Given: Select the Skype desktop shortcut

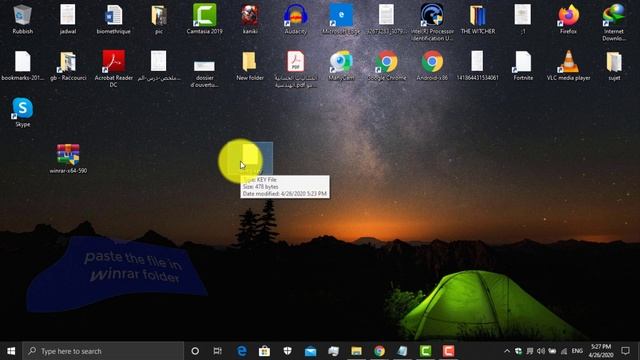Looking at the screenshot, I should click(22, 109).
